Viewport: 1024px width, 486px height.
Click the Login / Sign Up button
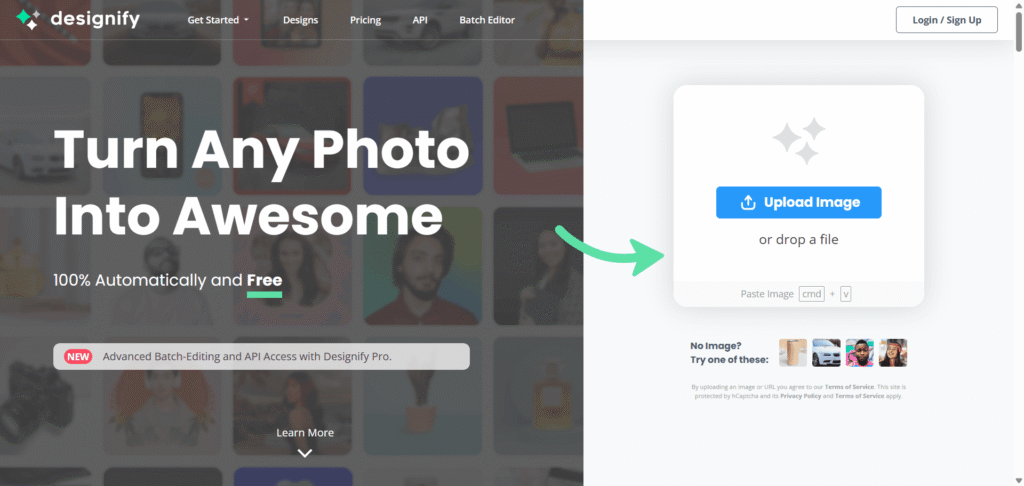pyautogui.click(x=947, y=20)
